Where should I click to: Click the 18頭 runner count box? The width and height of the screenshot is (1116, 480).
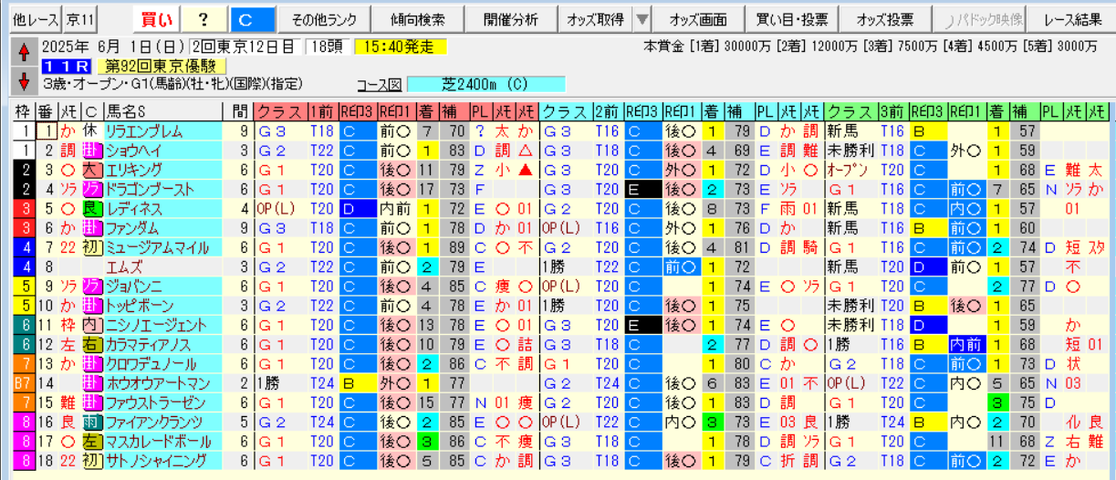point(327,48)
